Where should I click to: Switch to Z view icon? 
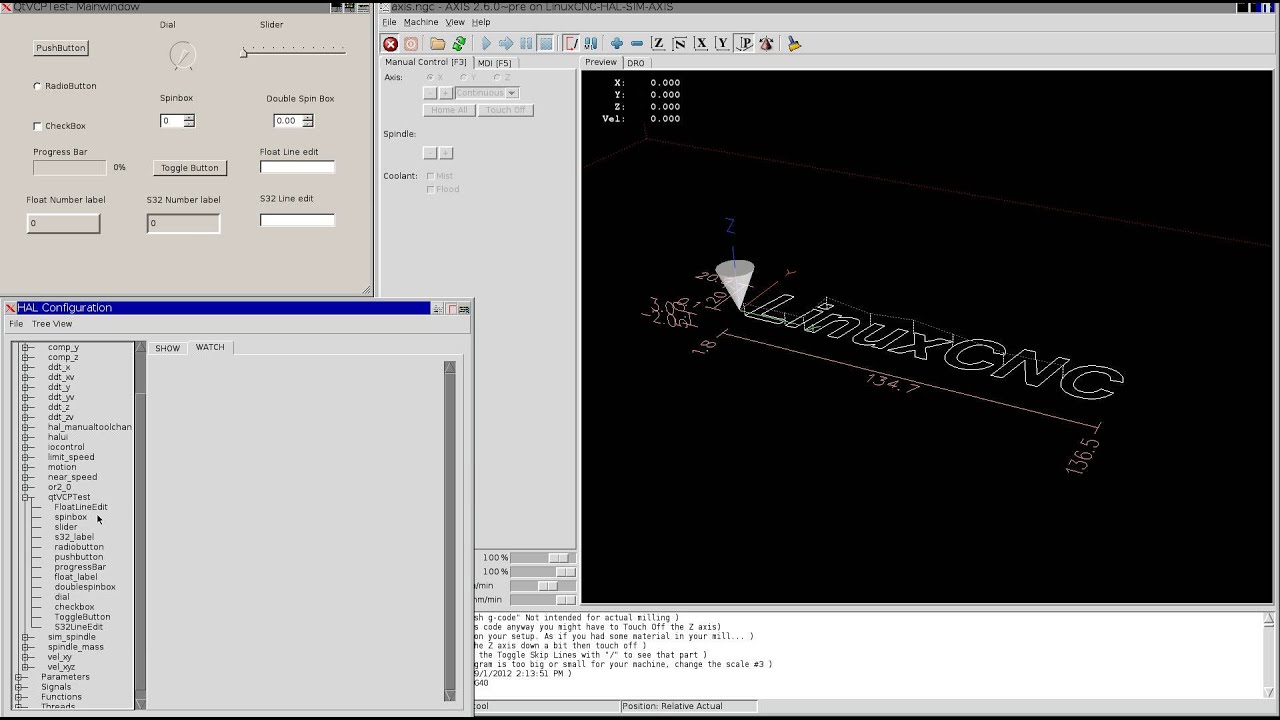[658, 44]
